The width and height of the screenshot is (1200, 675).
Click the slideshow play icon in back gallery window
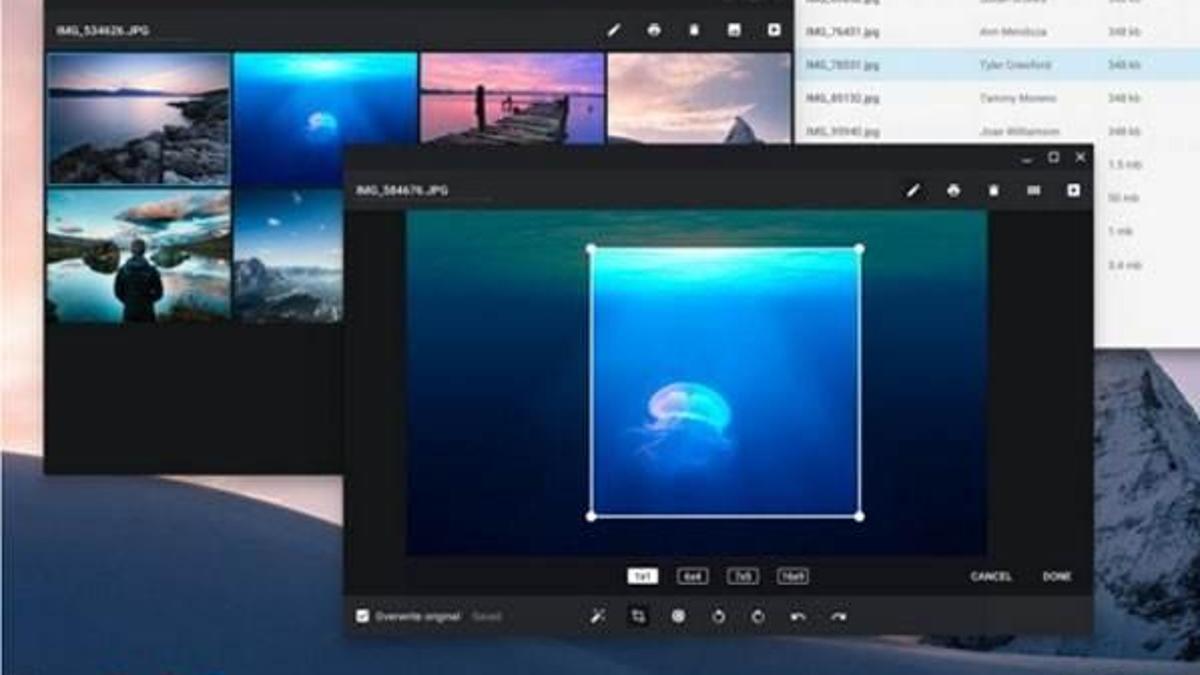[774, 30]
